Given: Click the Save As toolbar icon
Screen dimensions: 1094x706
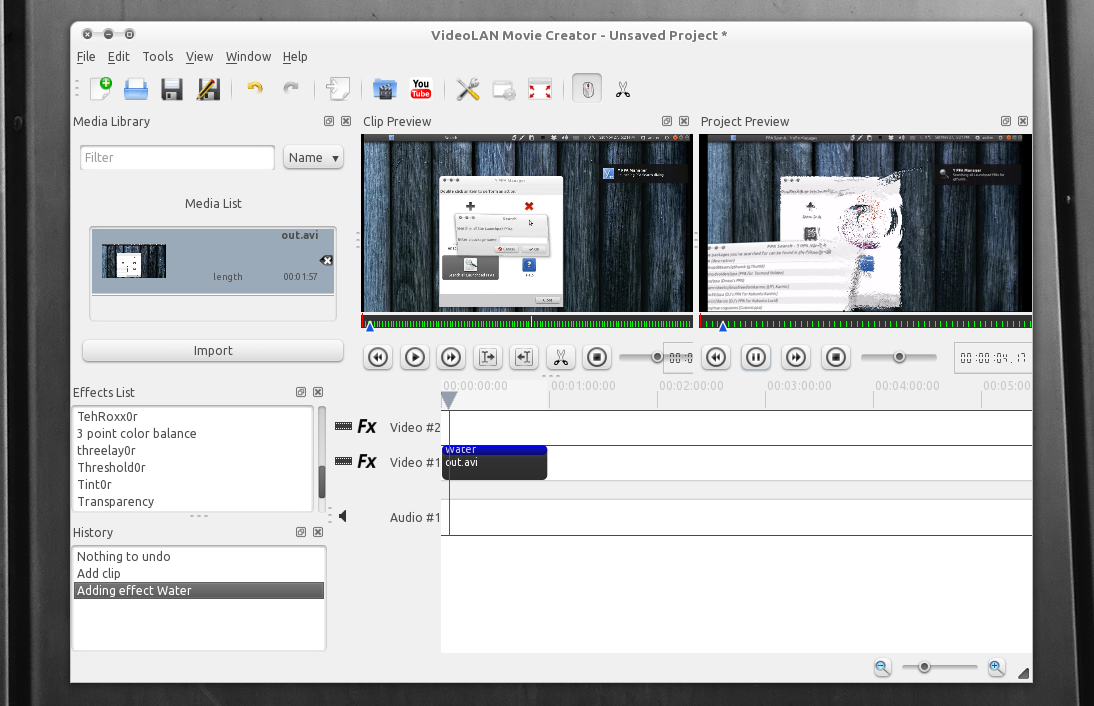Looking at the screenshot, I should 208,89.
